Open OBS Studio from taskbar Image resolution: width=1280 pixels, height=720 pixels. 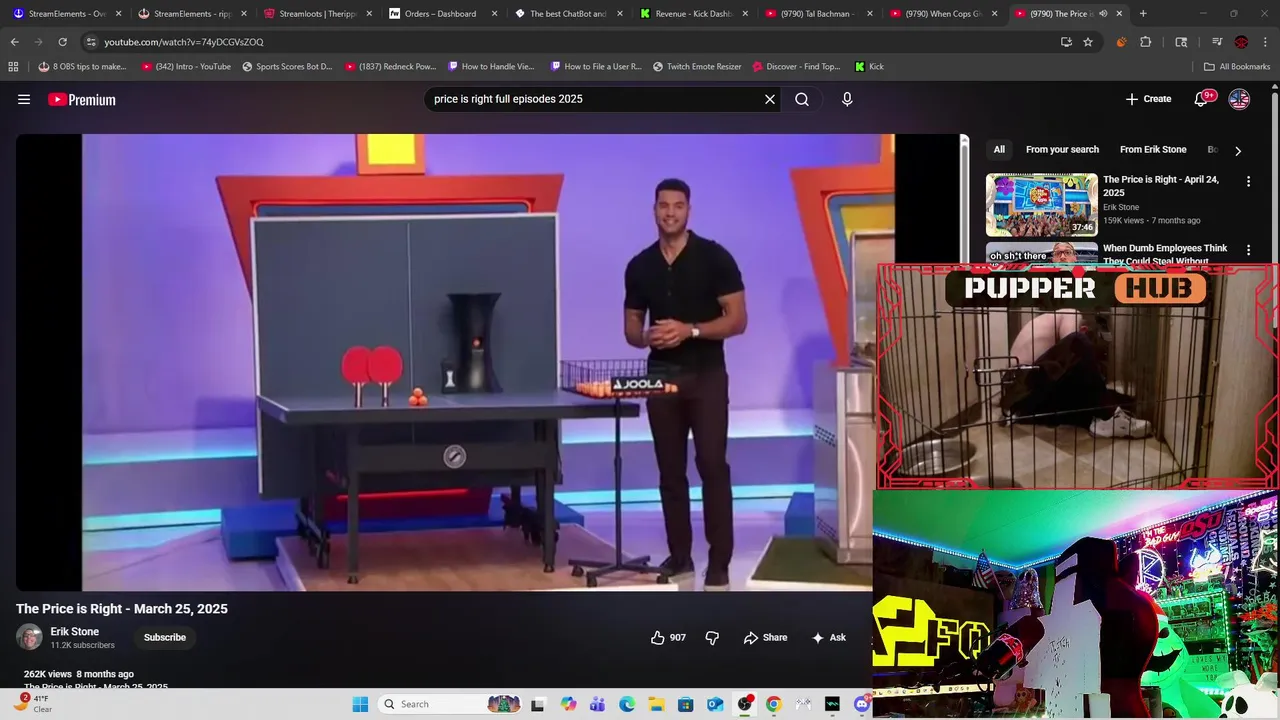pyautogui.click(x=744, y=704)
